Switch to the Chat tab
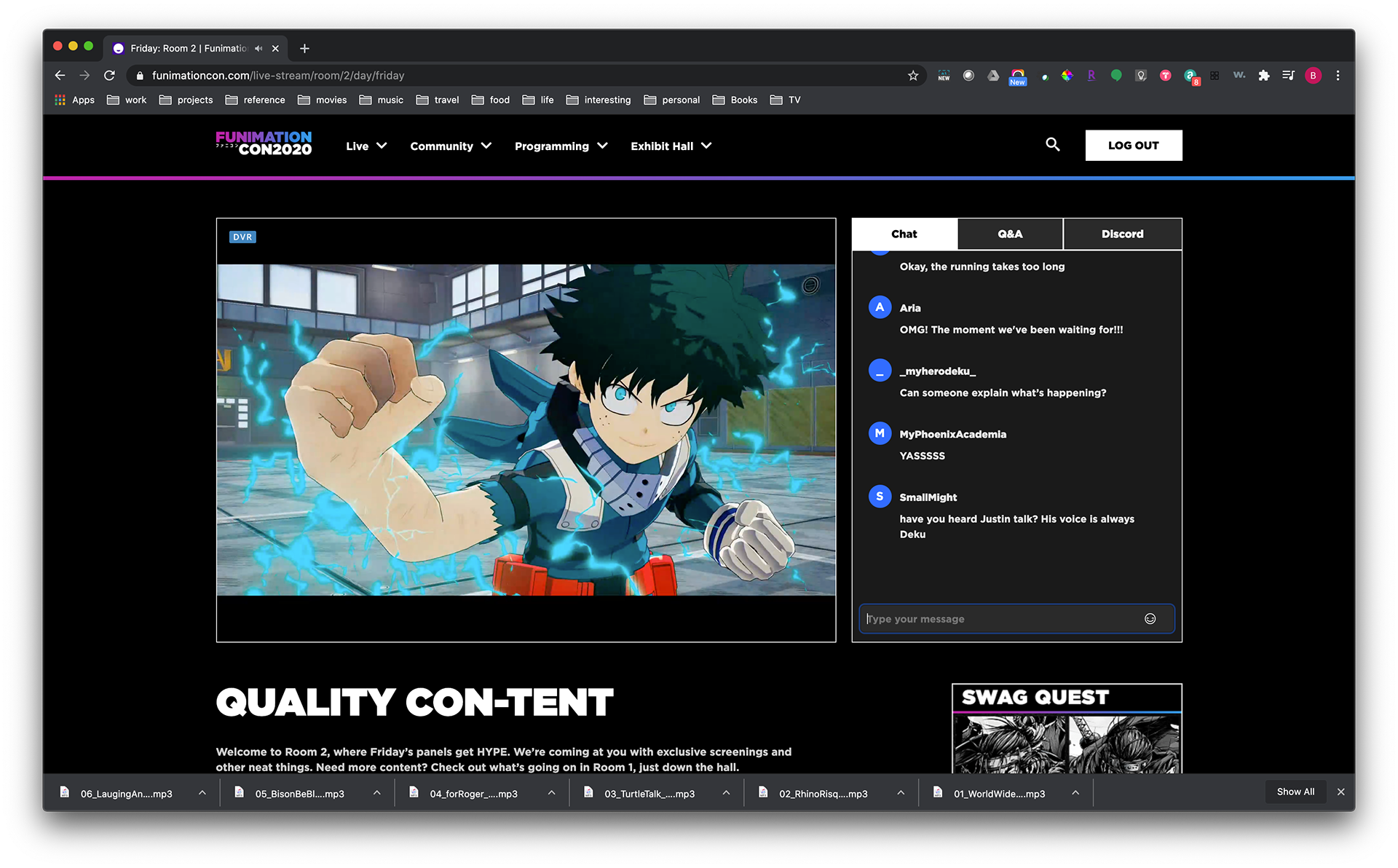This screenshot has height=868, width=1398. [x=904, y=234]
